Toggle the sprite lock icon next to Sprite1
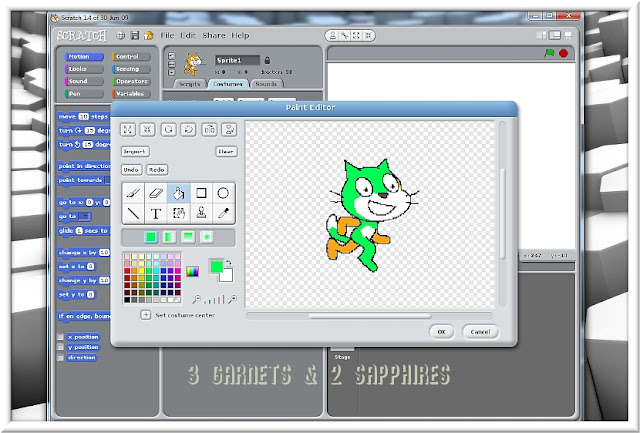640x433 pixels. [x=267, y=60]
